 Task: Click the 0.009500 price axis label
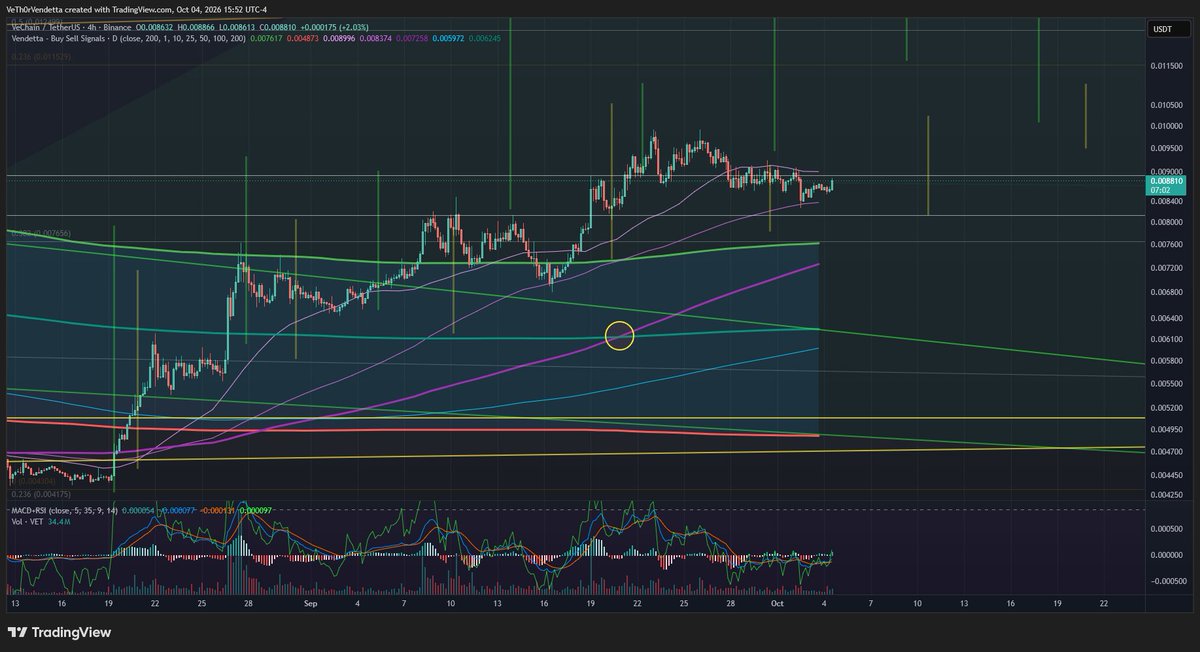1165,149
